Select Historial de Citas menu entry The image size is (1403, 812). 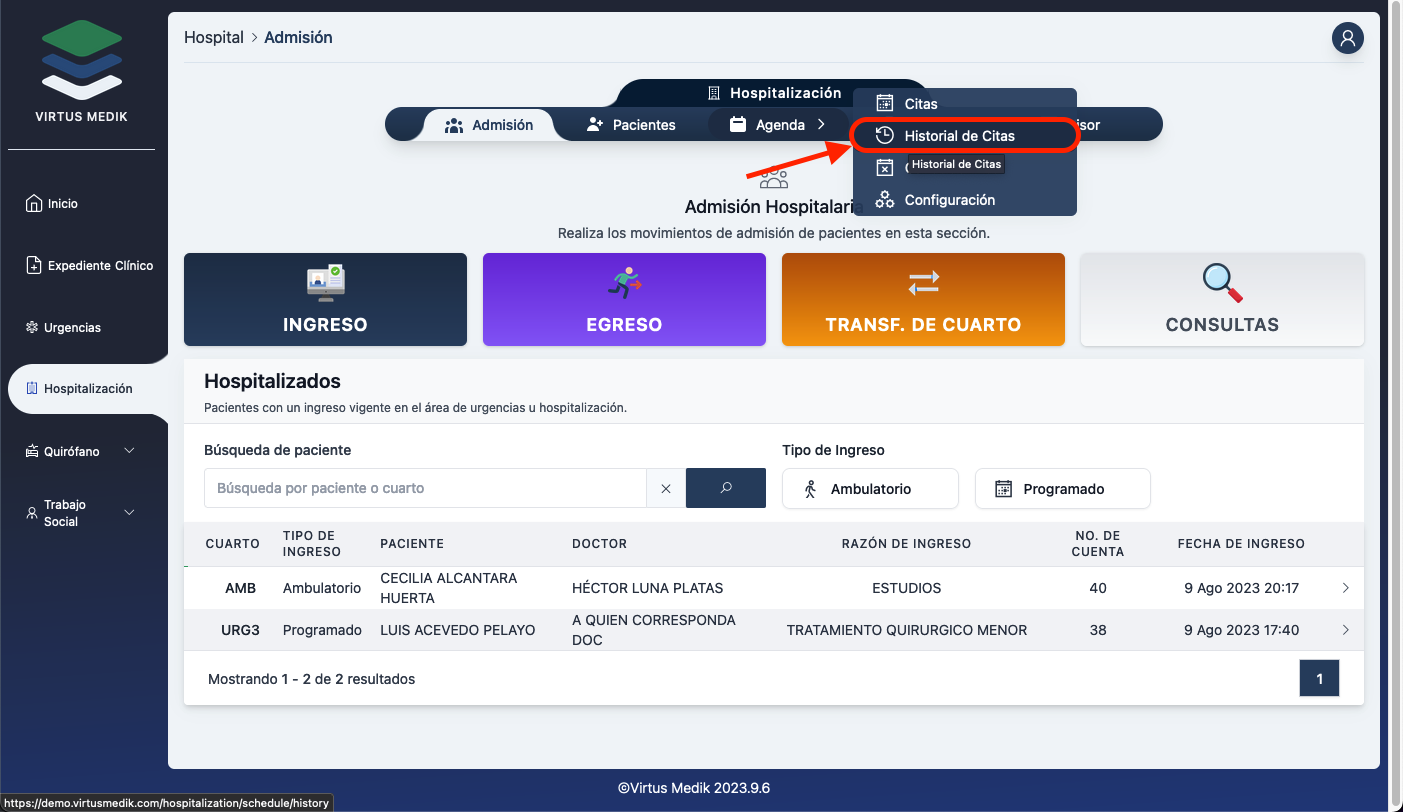(x=959, y=136)
